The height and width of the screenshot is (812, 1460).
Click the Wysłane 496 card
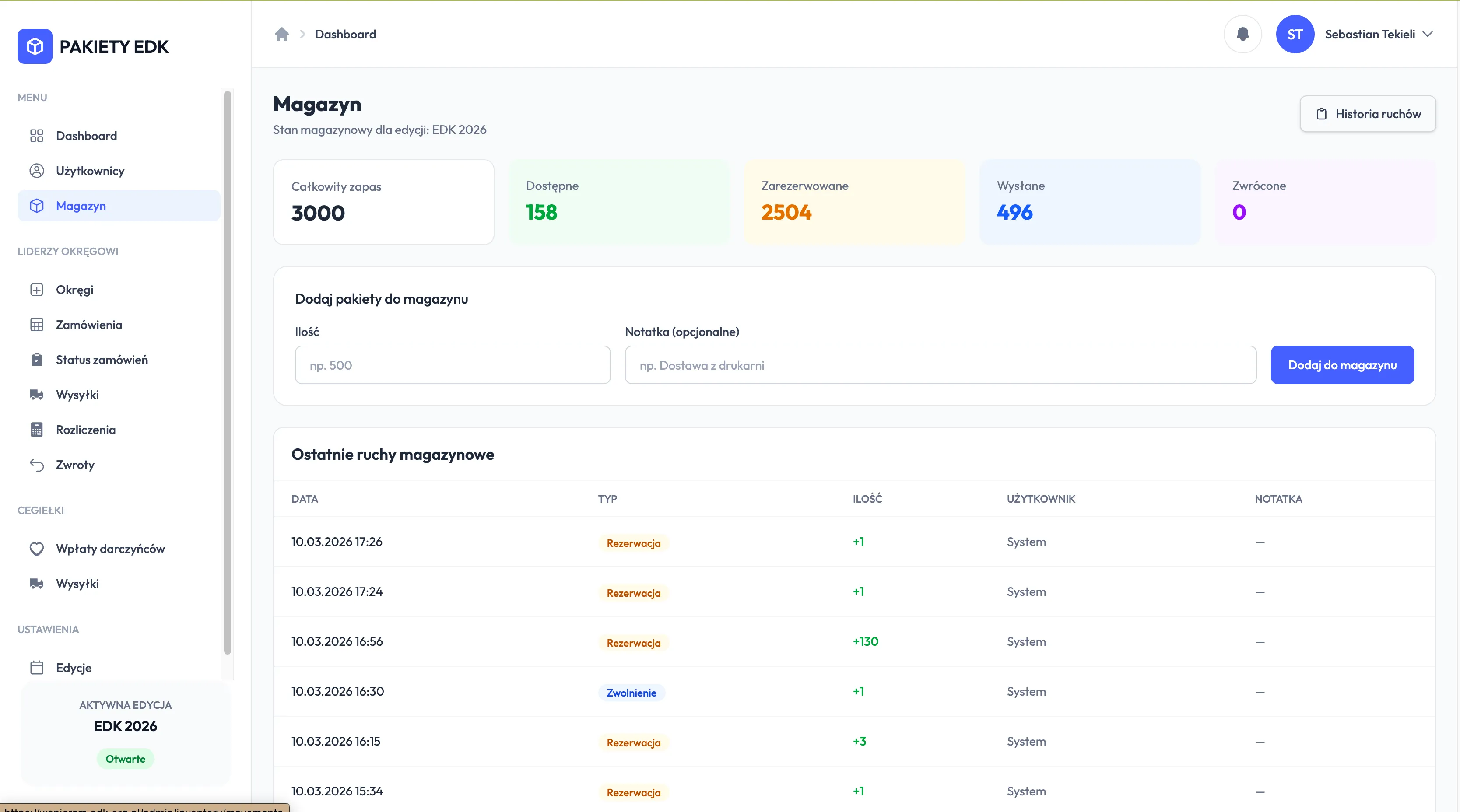(1090, 202)
